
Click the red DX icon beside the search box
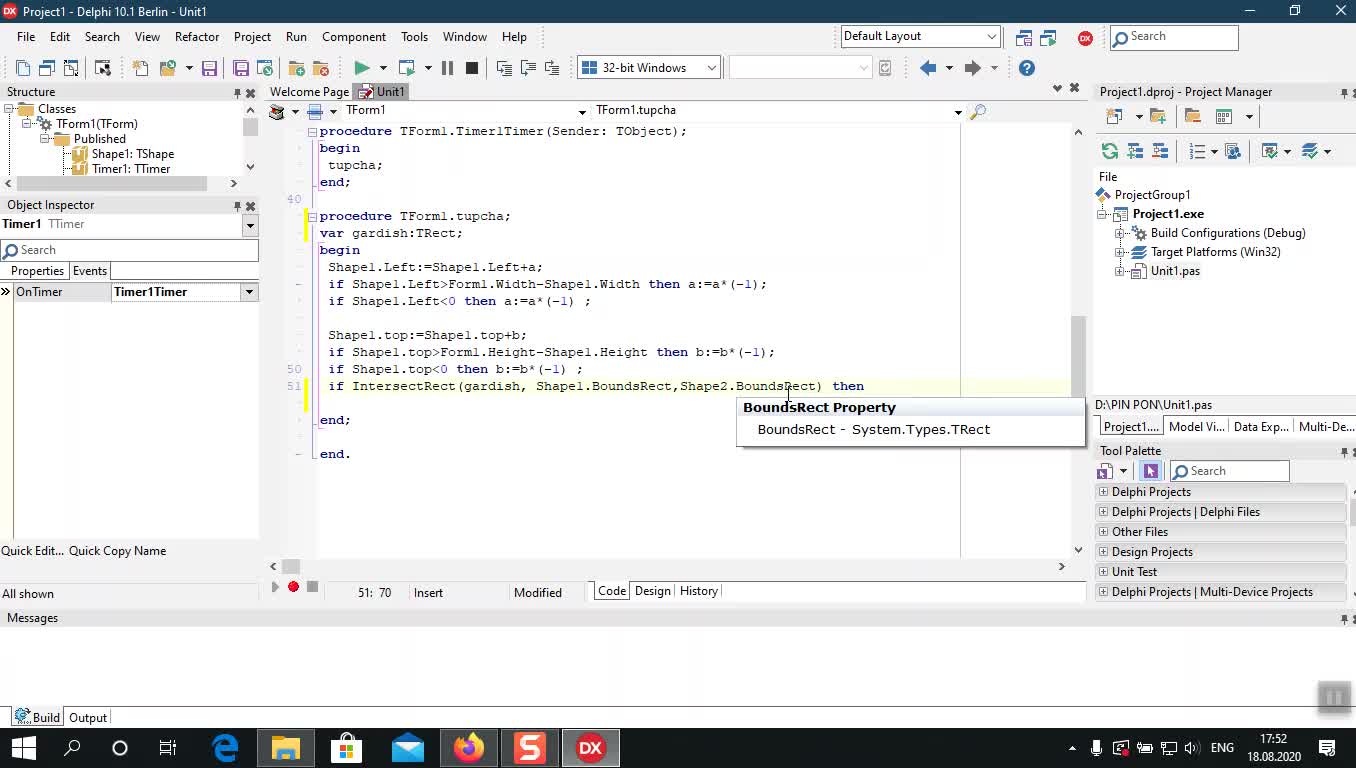coord(1085,38)
